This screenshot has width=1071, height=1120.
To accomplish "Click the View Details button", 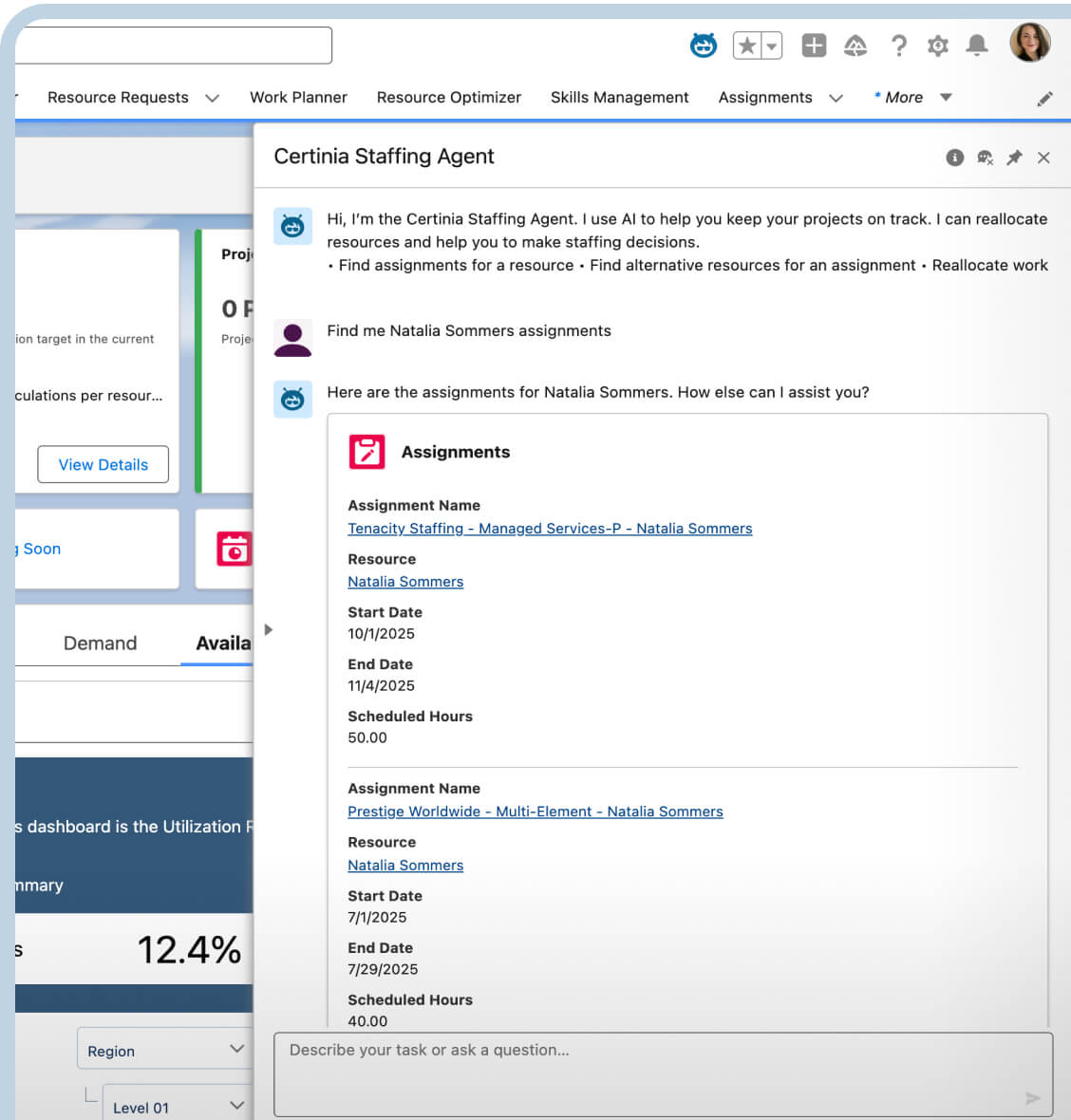I will 103,464.
